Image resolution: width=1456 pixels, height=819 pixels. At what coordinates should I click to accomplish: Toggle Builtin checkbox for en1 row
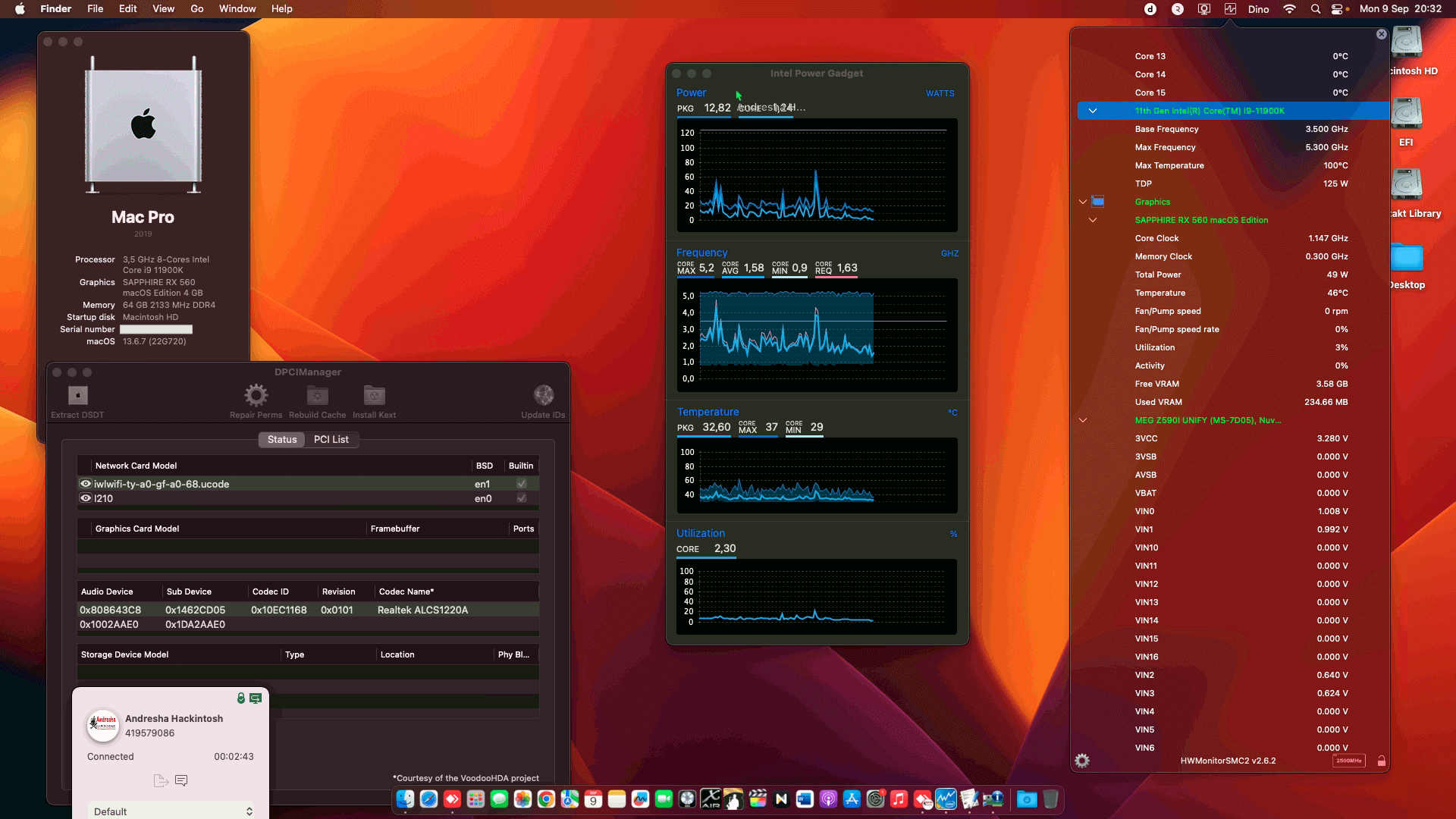click(522, 484)
